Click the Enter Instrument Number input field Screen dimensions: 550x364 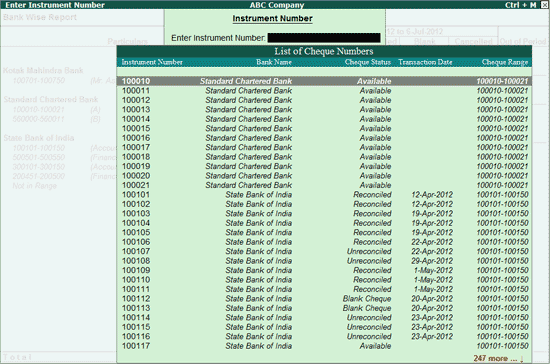point(324,38)
